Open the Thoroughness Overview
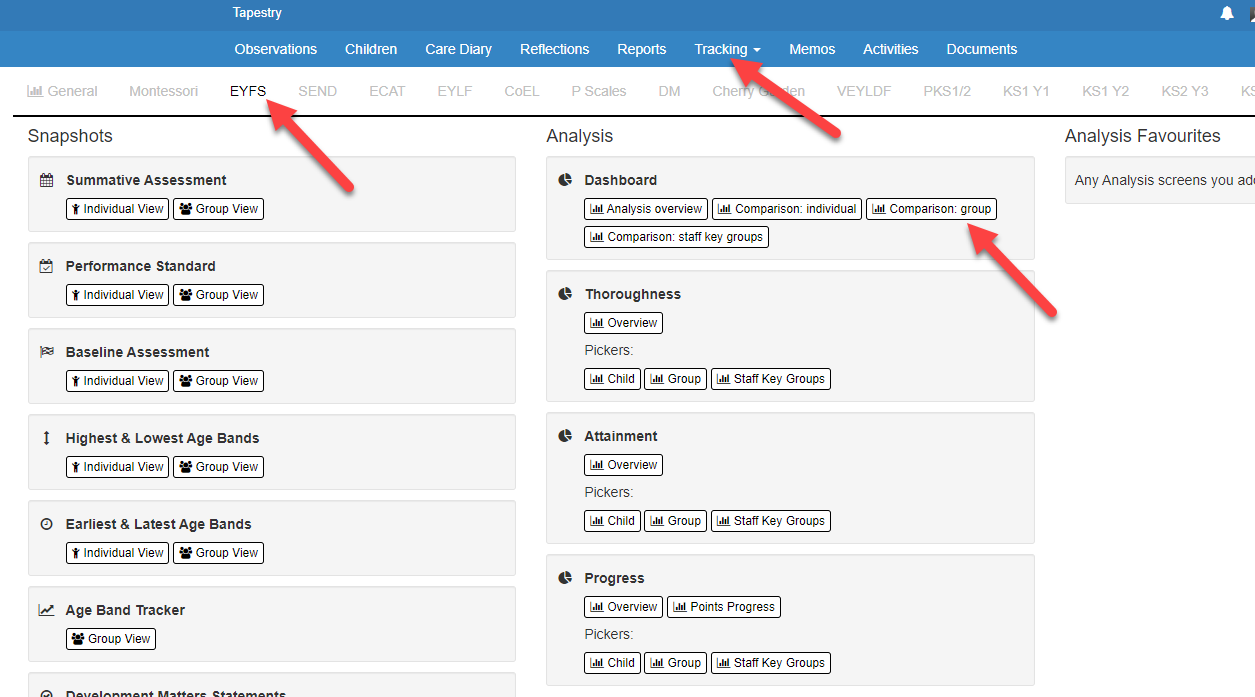Viewport: 1255px width, 697px height. point(624,323)
